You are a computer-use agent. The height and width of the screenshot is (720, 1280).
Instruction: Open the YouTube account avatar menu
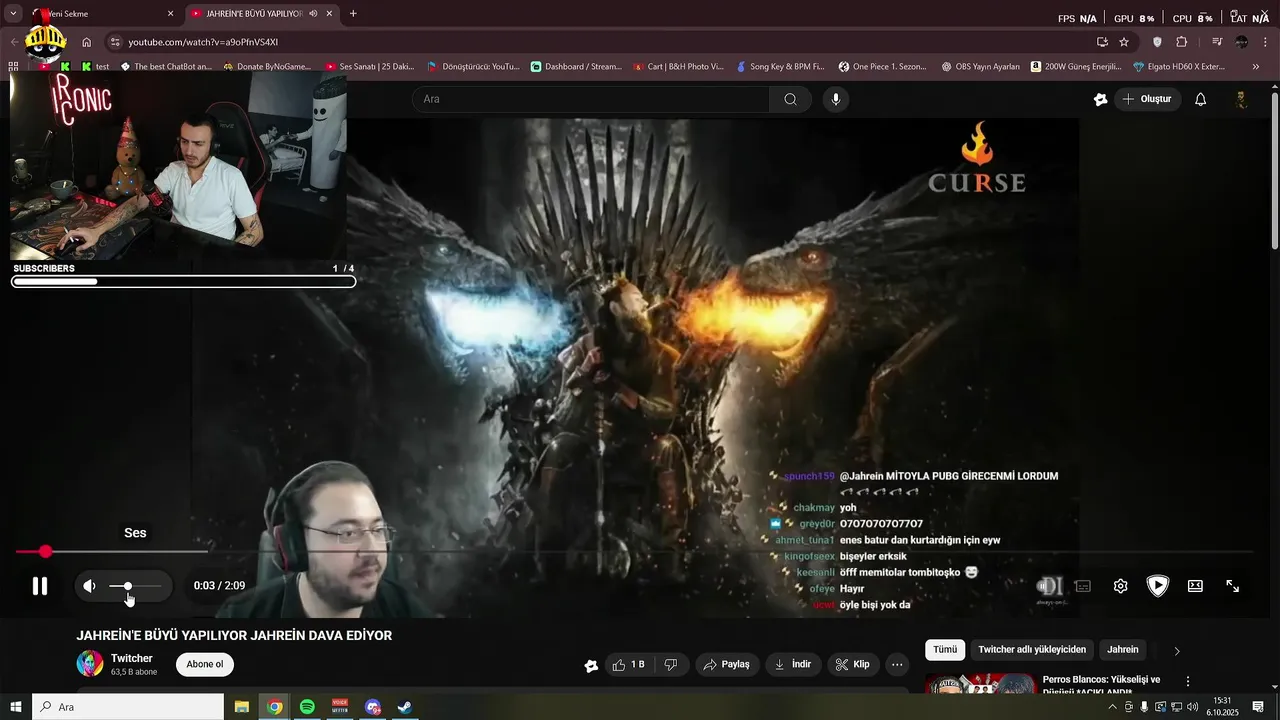(1241, 99)
